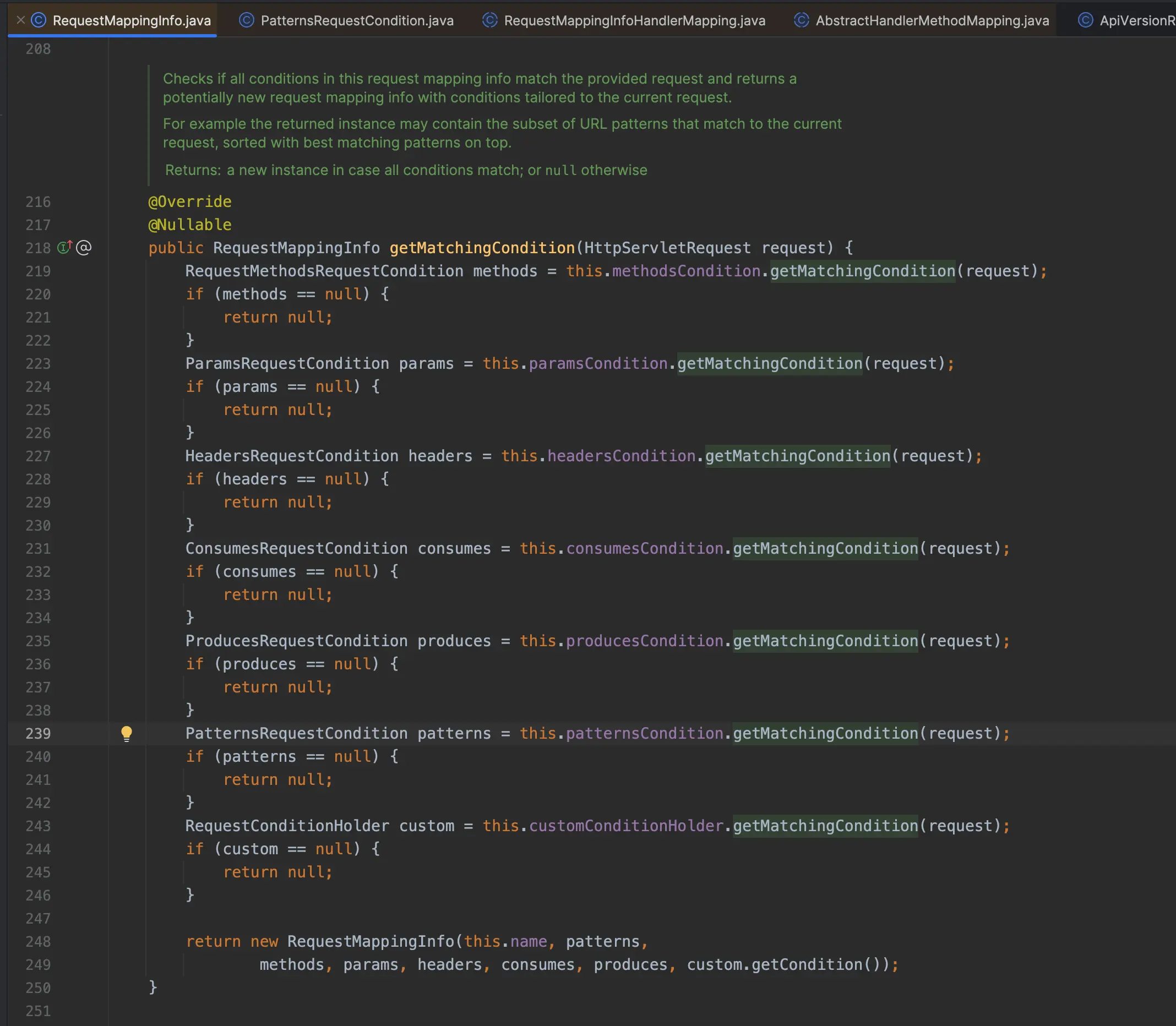Close the RequestMappingInfo.java tab
This screenshot has width=1176, height=1026.
(x=20, y=20)
